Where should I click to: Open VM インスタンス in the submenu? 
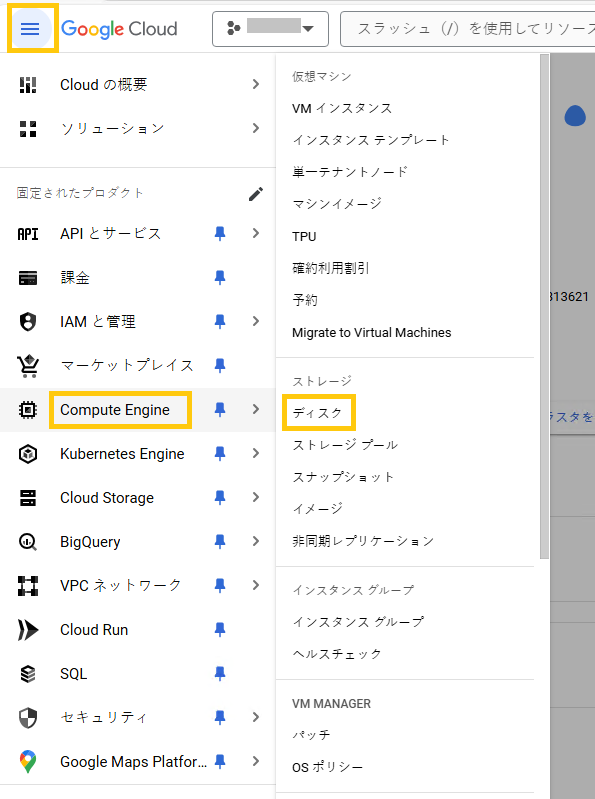pyautogui.click(x=342, y=109)
